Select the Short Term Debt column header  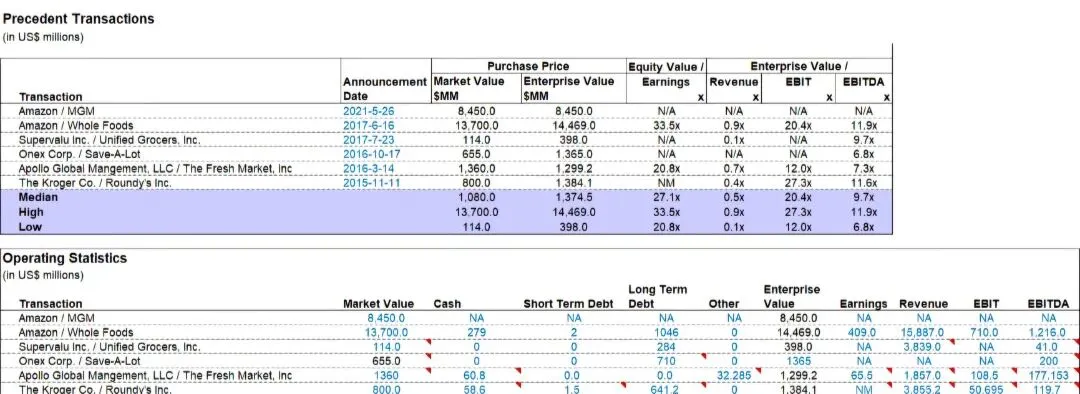pyautogui.click(x=568, y=304)
